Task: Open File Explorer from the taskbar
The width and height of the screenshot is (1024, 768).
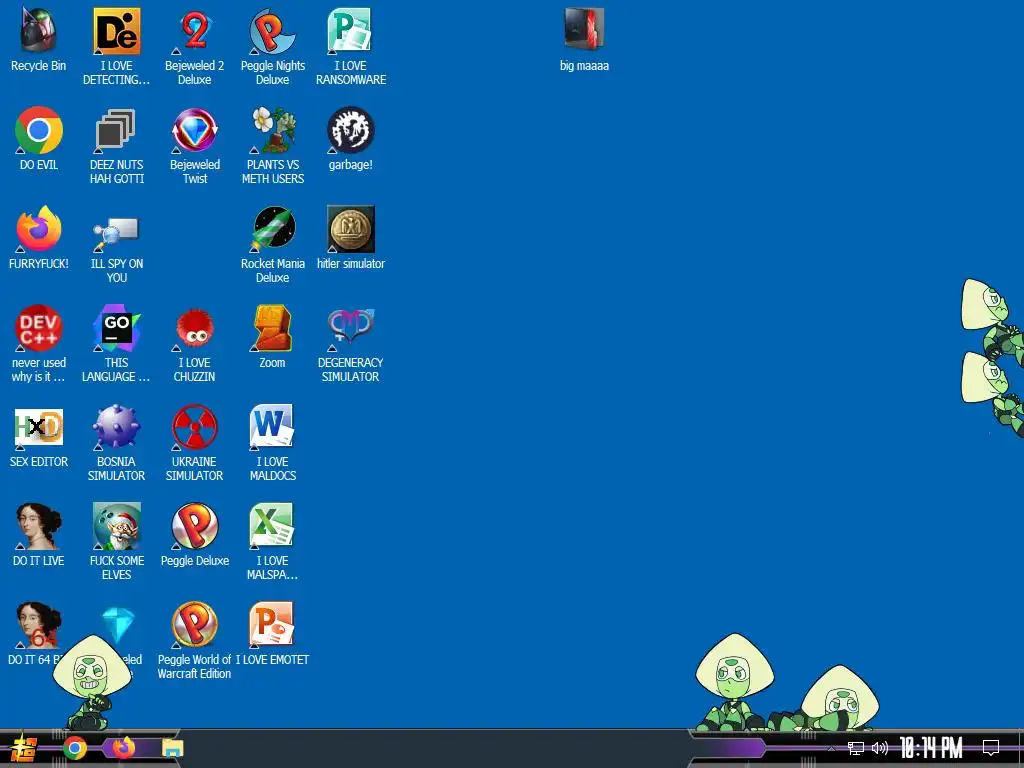Action: tap(172, 748)
